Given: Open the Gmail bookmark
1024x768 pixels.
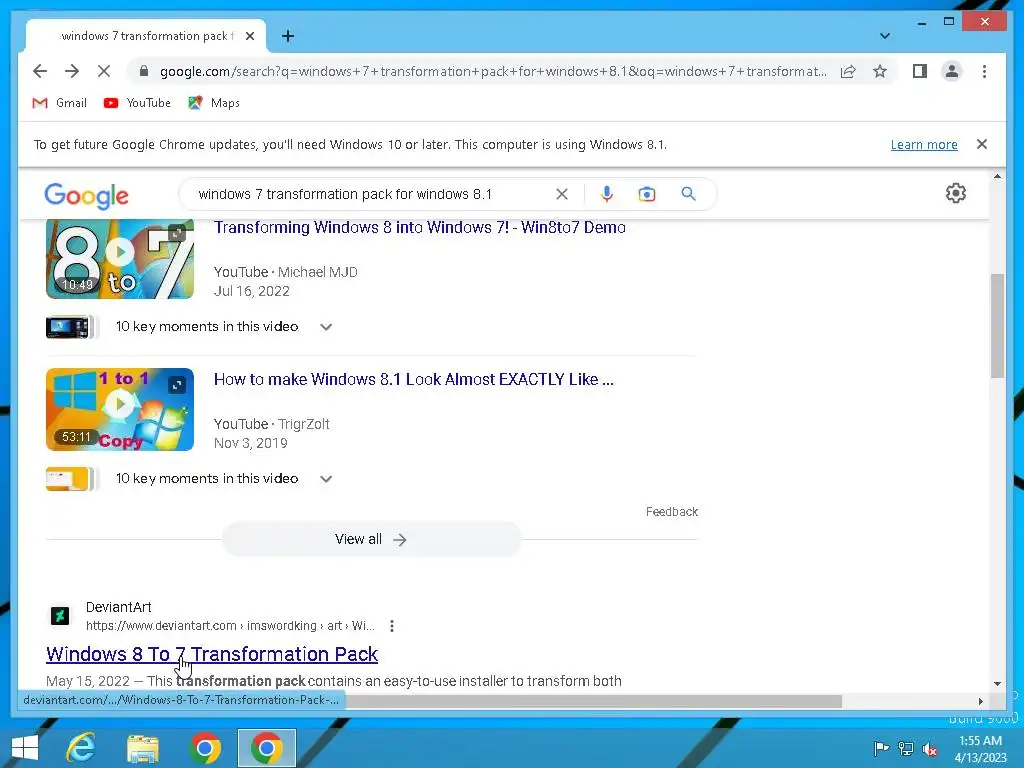Looking at the screenshot, I should click(59, 103).
